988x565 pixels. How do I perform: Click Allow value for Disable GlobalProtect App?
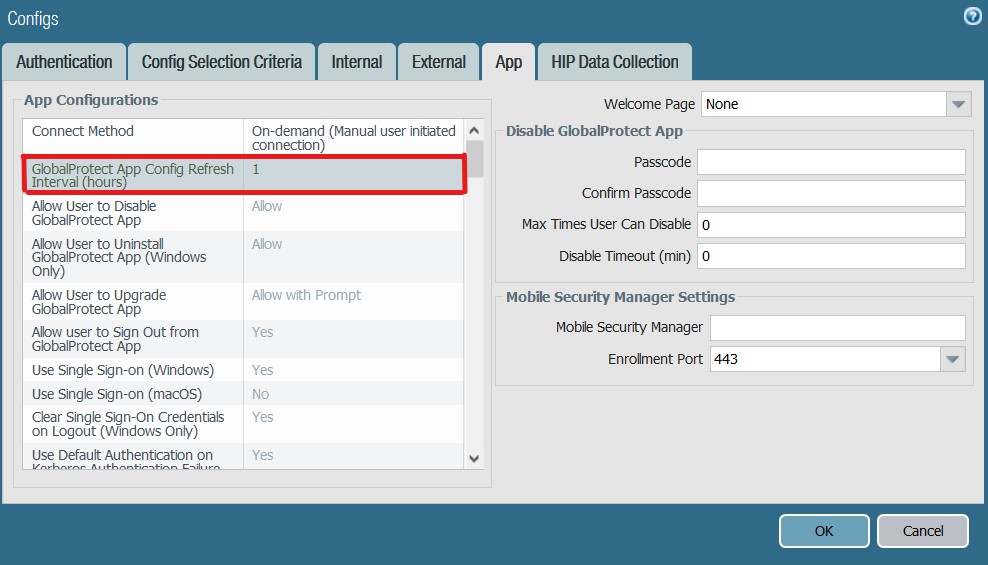coord(267,206)
